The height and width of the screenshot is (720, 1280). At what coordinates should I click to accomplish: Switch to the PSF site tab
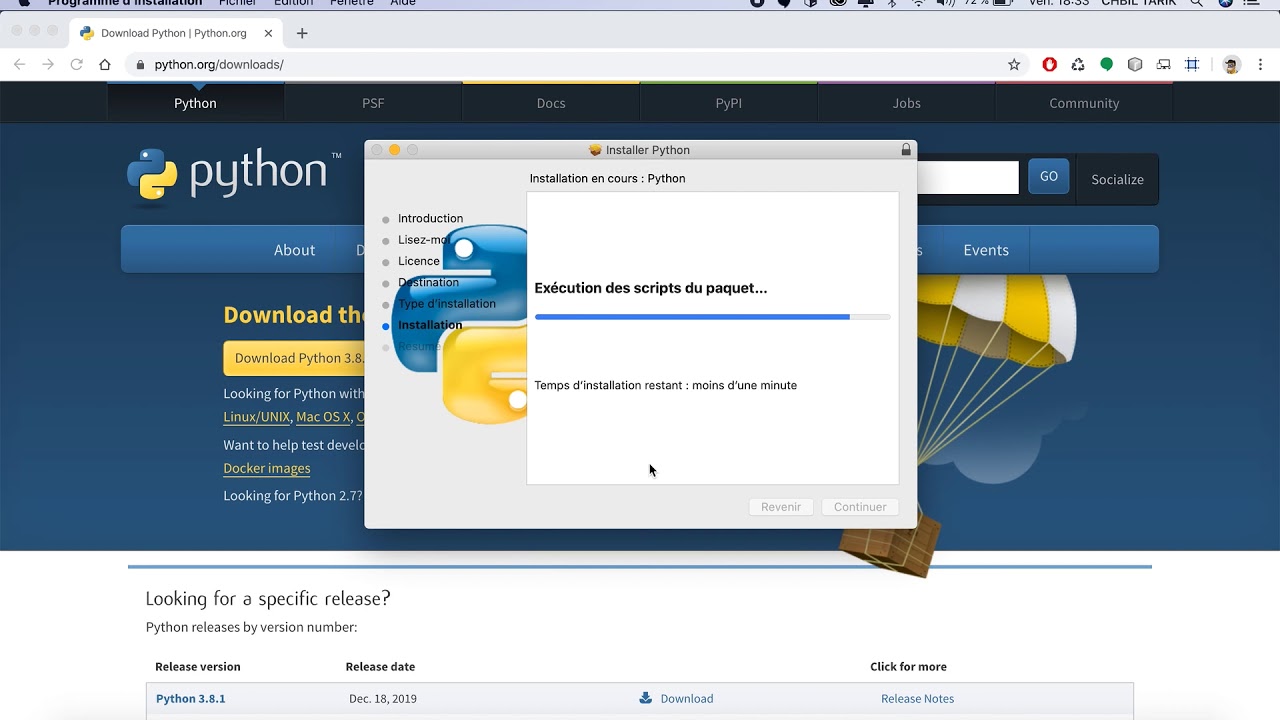pos(373,103)
